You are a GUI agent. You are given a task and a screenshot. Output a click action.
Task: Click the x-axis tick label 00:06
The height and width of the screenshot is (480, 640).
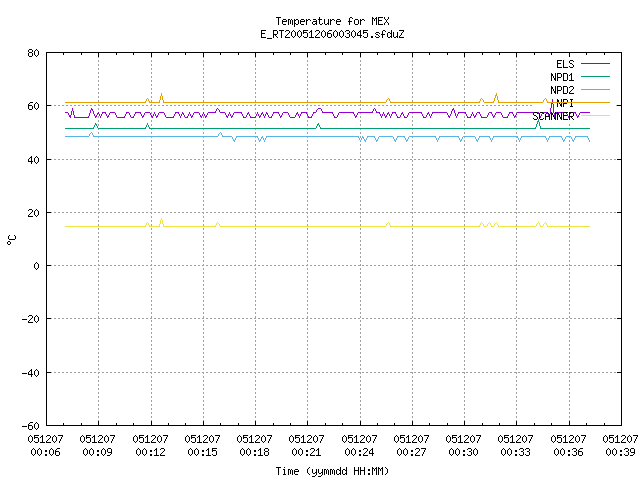(45, 452)
